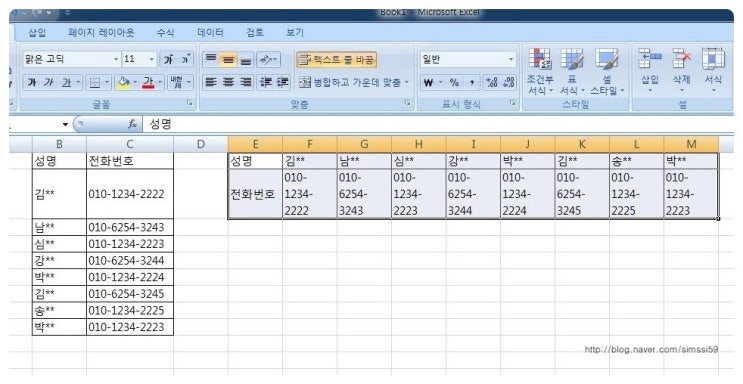Open 표시 형식 group dialog launcher
The image size is (743, 384).
(x=512, y=102)
